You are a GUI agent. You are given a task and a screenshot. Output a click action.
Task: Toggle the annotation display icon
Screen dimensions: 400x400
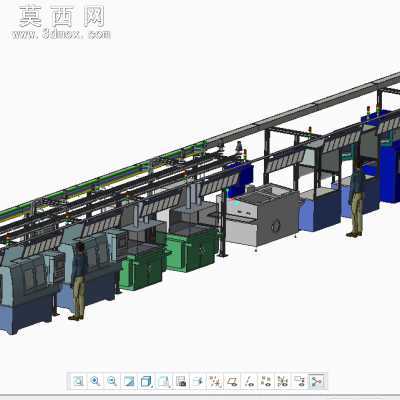[300, 381]
